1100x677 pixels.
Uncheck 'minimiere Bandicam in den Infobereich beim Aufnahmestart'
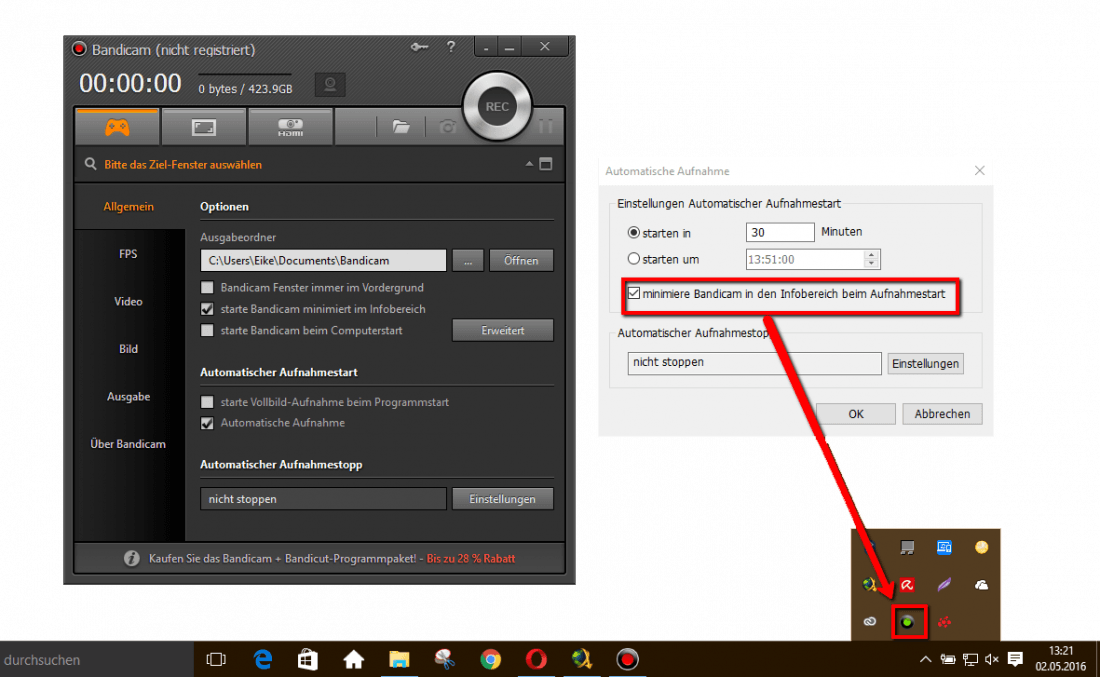634,294
